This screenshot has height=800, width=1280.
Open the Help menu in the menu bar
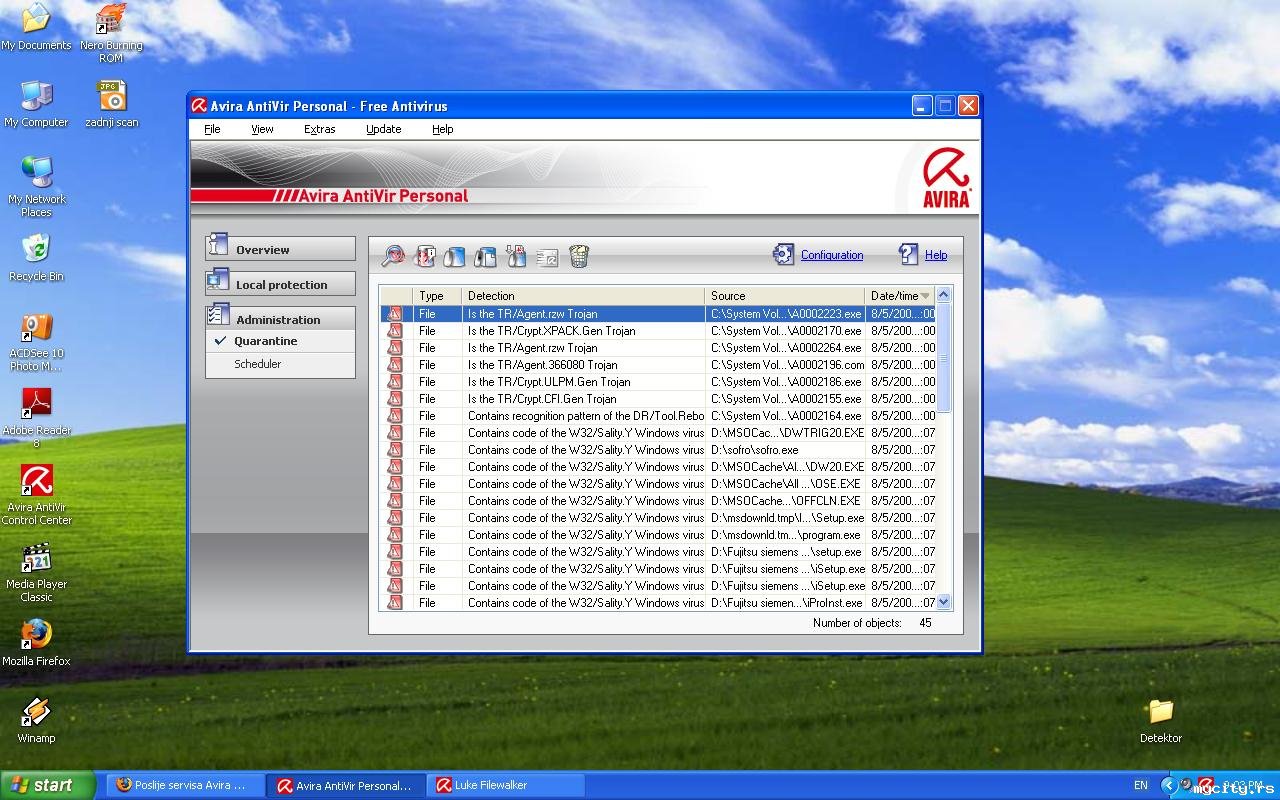442,129
